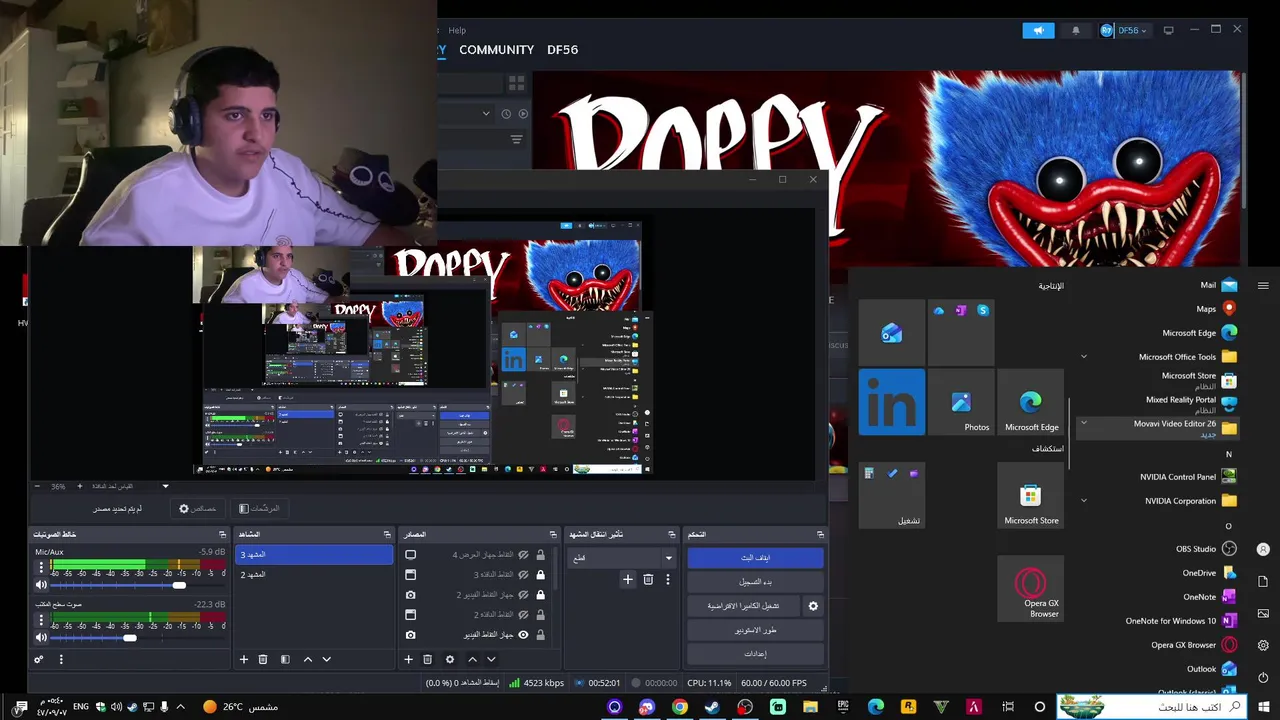The image size is (1280, 720).
Task: Open Start menu settings gear icon
Action: pyautogui.click(x=1263, y=645)
